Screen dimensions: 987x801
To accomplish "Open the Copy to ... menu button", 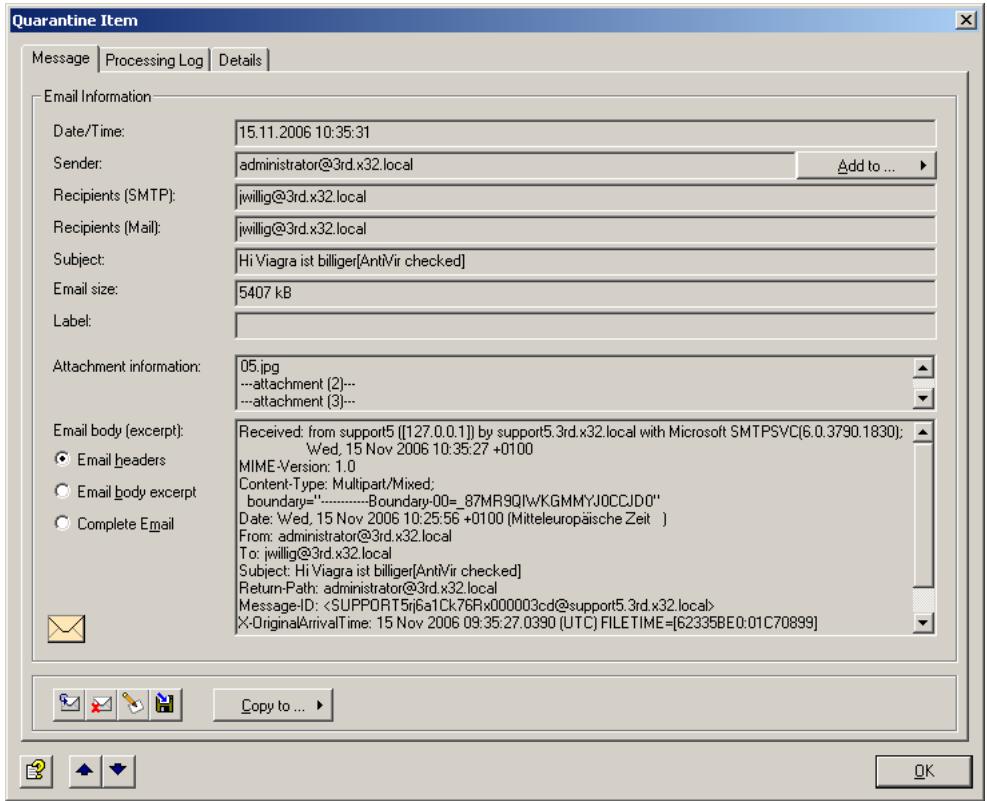I will (x=273, y=705).
